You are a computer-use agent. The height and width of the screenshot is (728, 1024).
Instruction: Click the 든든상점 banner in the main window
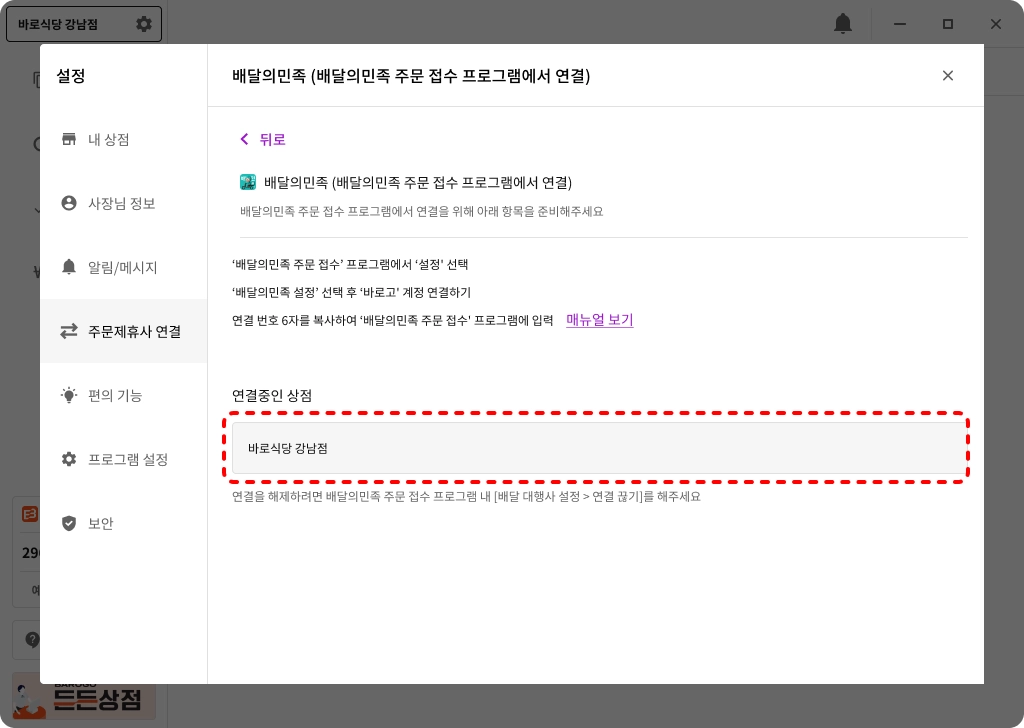(84, 697)
